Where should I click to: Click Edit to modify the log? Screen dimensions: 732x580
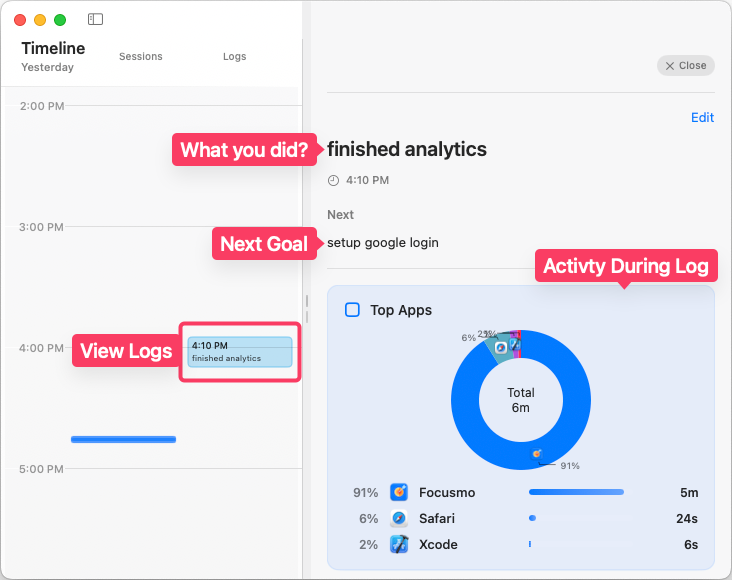point(702,117)
